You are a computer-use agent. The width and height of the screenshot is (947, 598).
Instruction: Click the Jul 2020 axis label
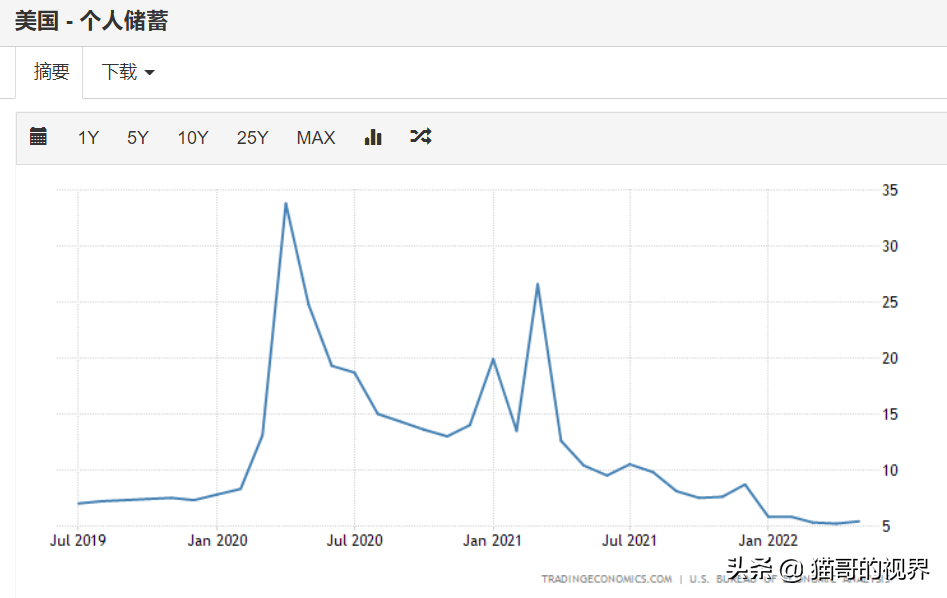(355, 540)
